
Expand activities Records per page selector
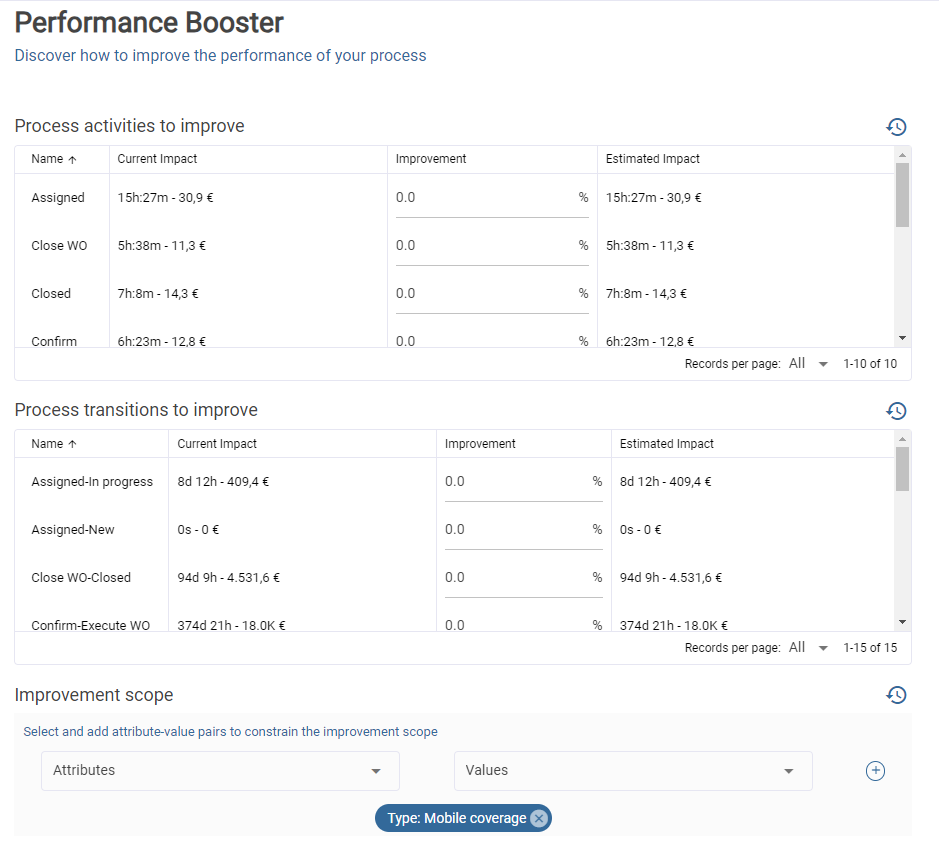click(809, 364)
